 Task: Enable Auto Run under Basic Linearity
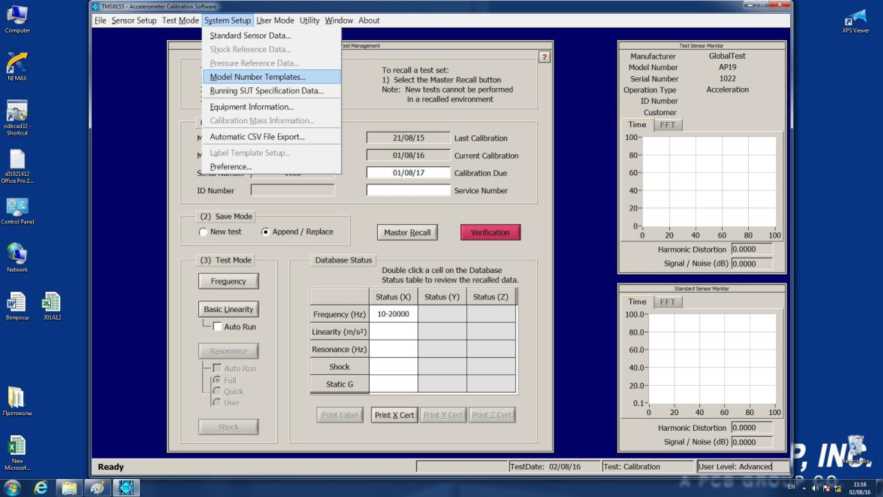pos(217,327)
